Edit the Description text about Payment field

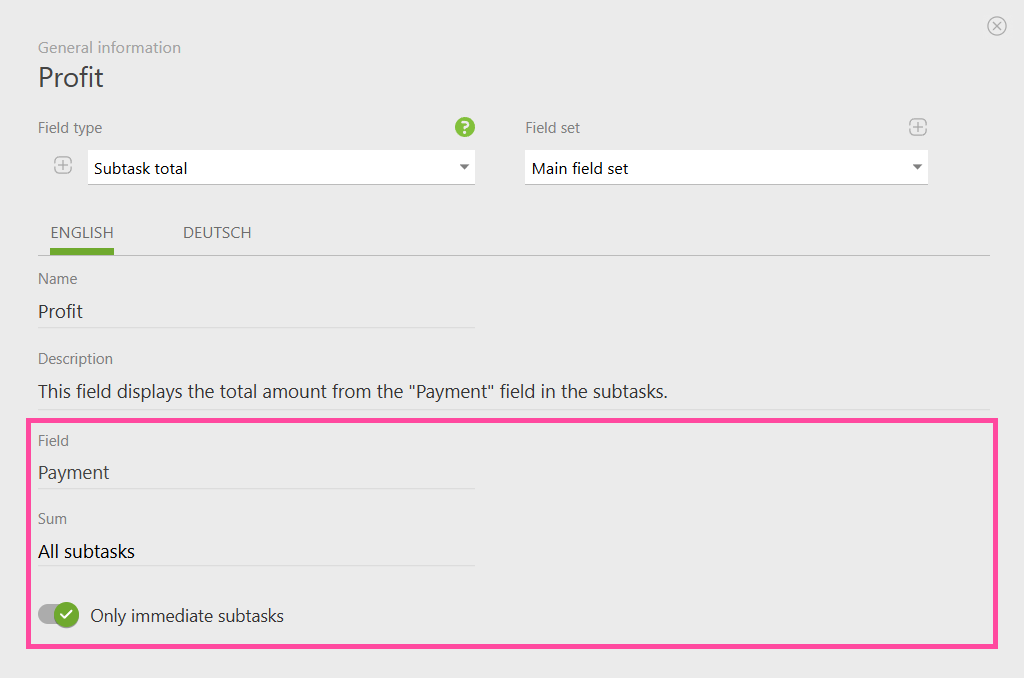[x=514, y=392]
